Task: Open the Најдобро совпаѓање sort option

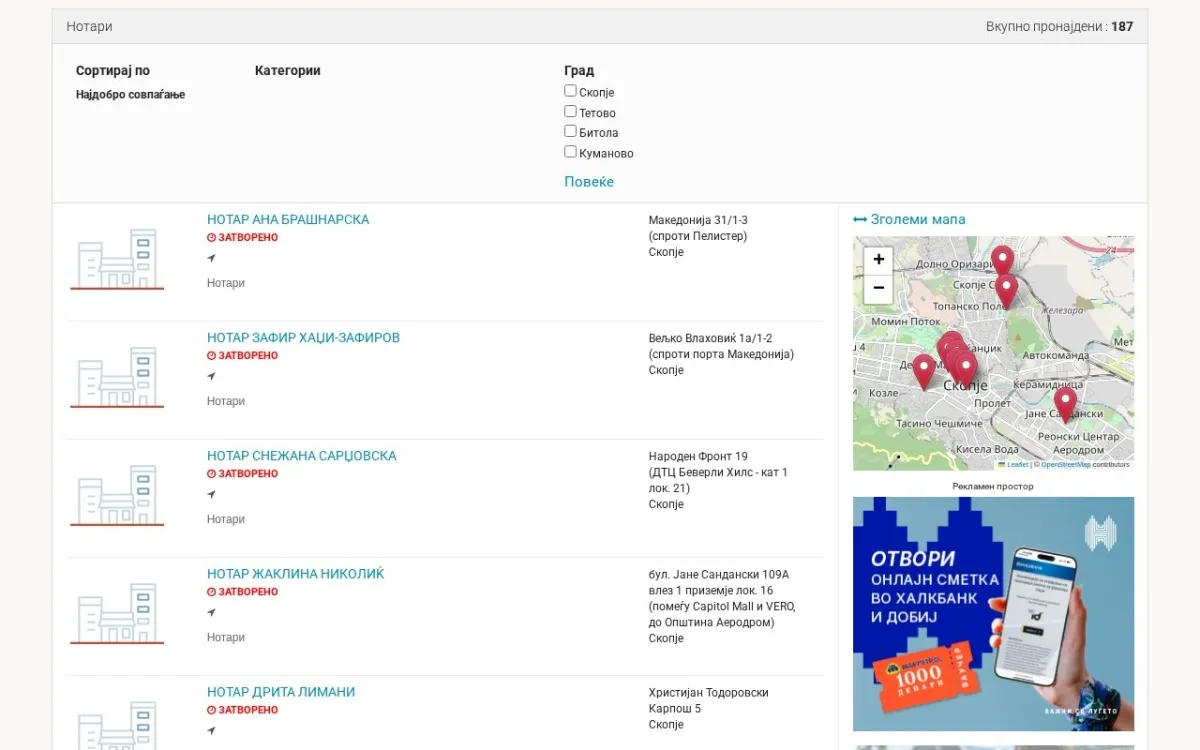Action: pos(131,95)
